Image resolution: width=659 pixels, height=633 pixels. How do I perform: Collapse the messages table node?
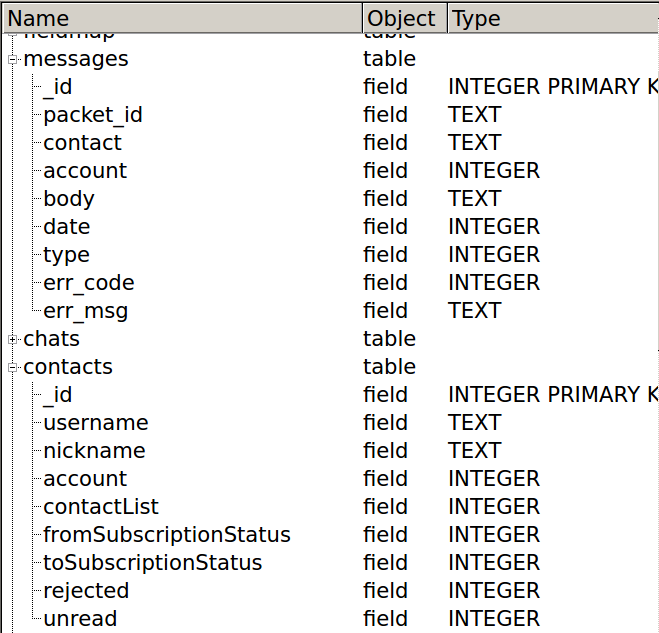[x=13, y=59]
